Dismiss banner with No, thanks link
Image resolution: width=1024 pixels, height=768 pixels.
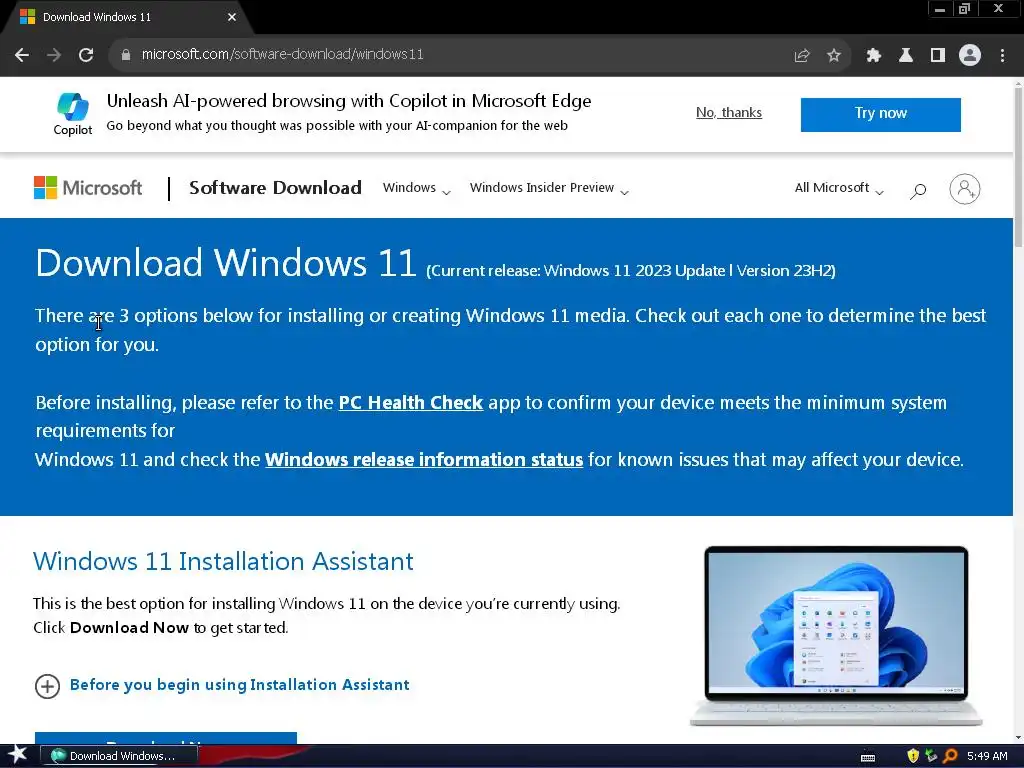(x=729, y=112)
